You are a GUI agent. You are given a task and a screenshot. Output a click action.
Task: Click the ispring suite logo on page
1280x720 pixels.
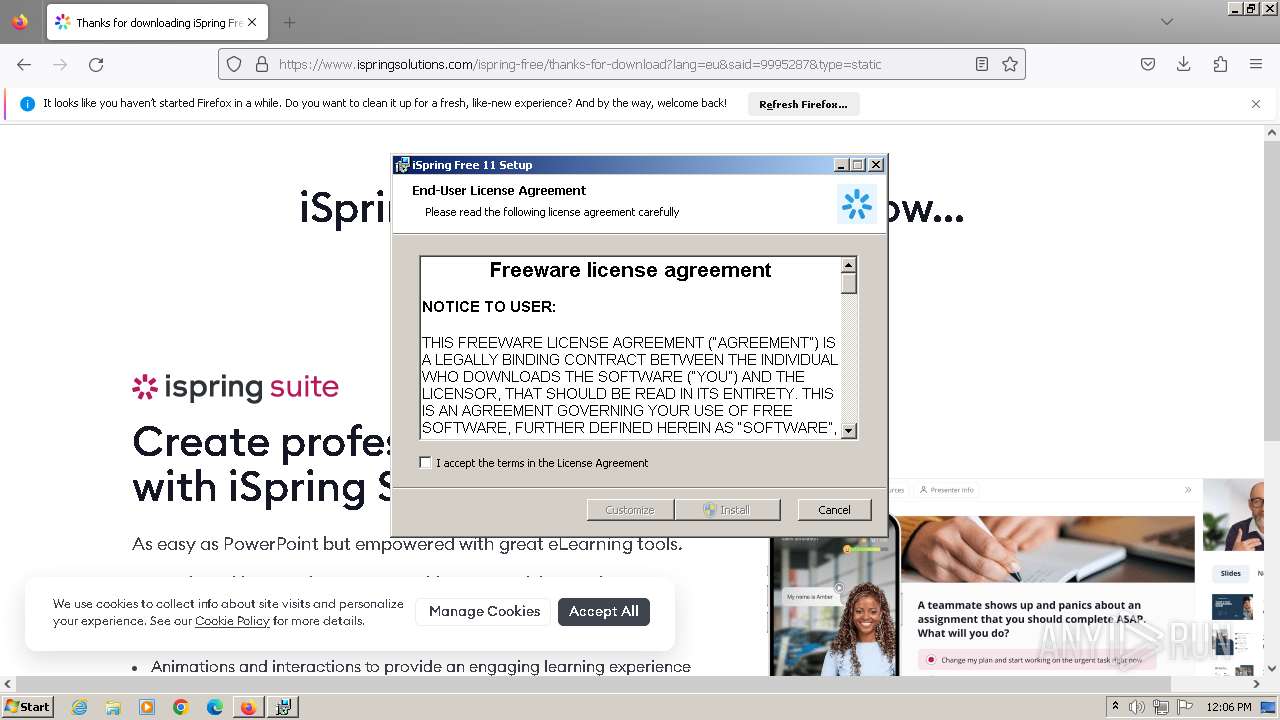point(235,387)
